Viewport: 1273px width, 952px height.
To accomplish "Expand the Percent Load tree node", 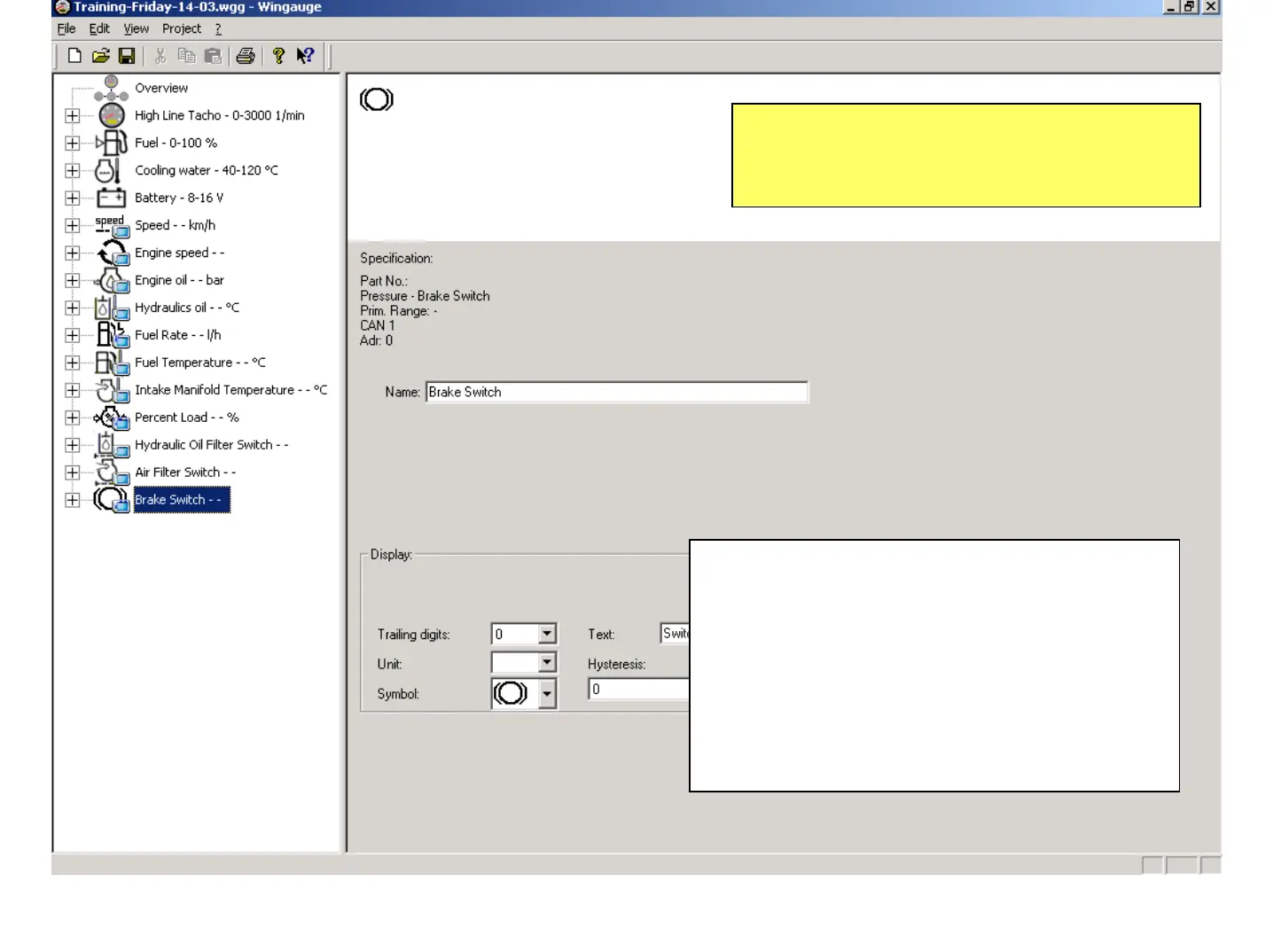I will (x=73, y=417).
